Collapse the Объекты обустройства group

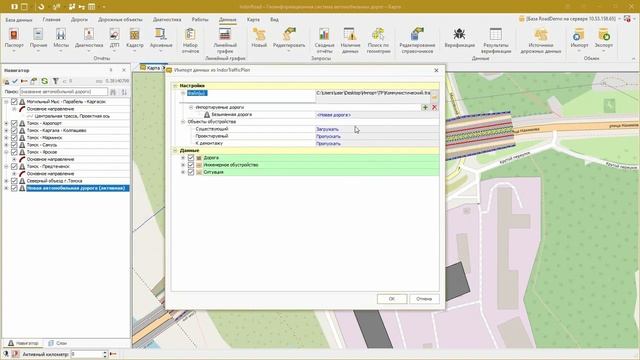pos(183,122)
